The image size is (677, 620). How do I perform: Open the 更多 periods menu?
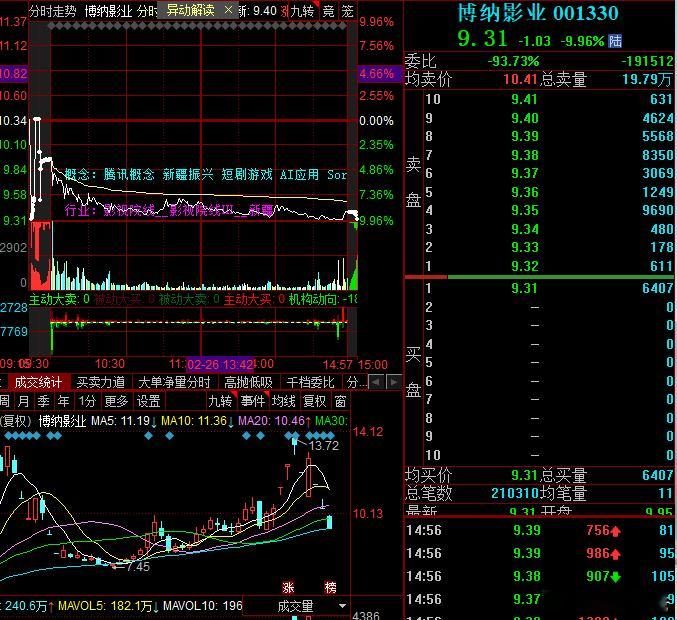pyautogui.click(x=117, y=401)
